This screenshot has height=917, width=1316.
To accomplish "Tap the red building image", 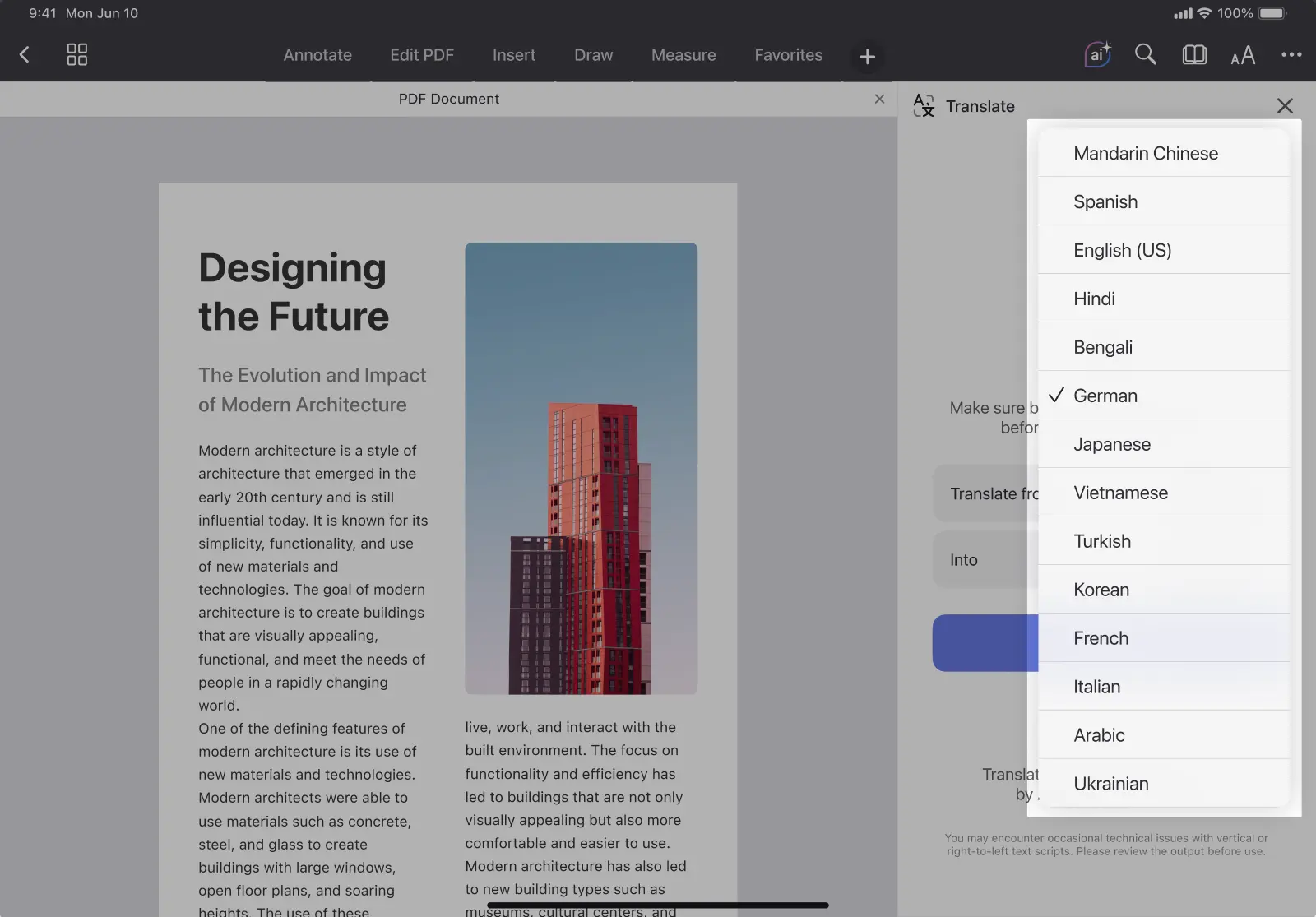I will [x=581, y=468].
